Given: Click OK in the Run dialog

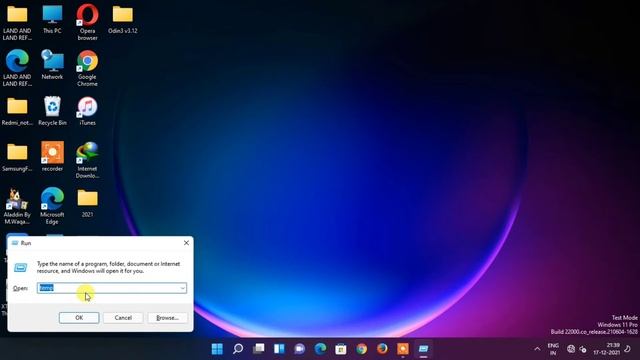Looking at the screenshot, I should click(x=79, y=318).
